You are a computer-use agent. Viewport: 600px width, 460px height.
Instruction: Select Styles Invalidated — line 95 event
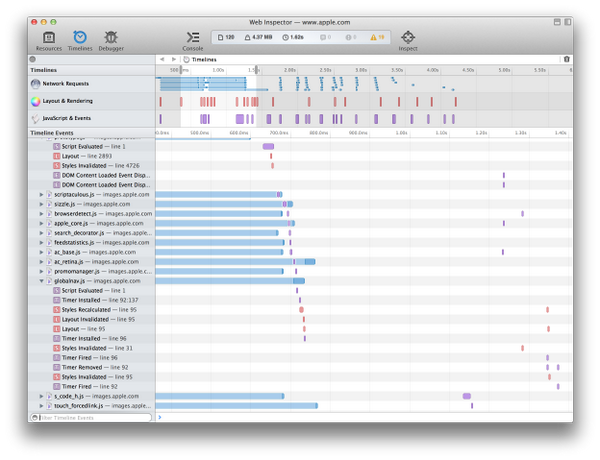(x=92, y=377)
